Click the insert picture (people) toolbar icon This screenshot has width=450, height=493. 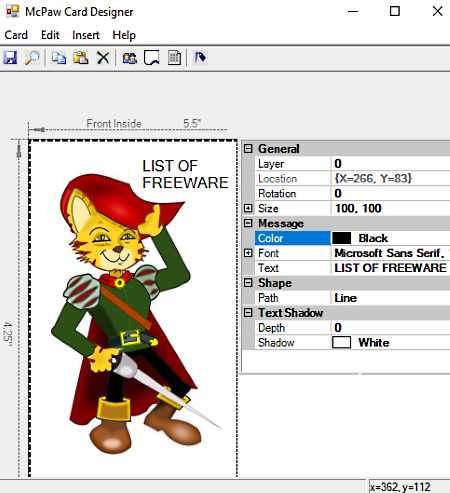[130, 58]
